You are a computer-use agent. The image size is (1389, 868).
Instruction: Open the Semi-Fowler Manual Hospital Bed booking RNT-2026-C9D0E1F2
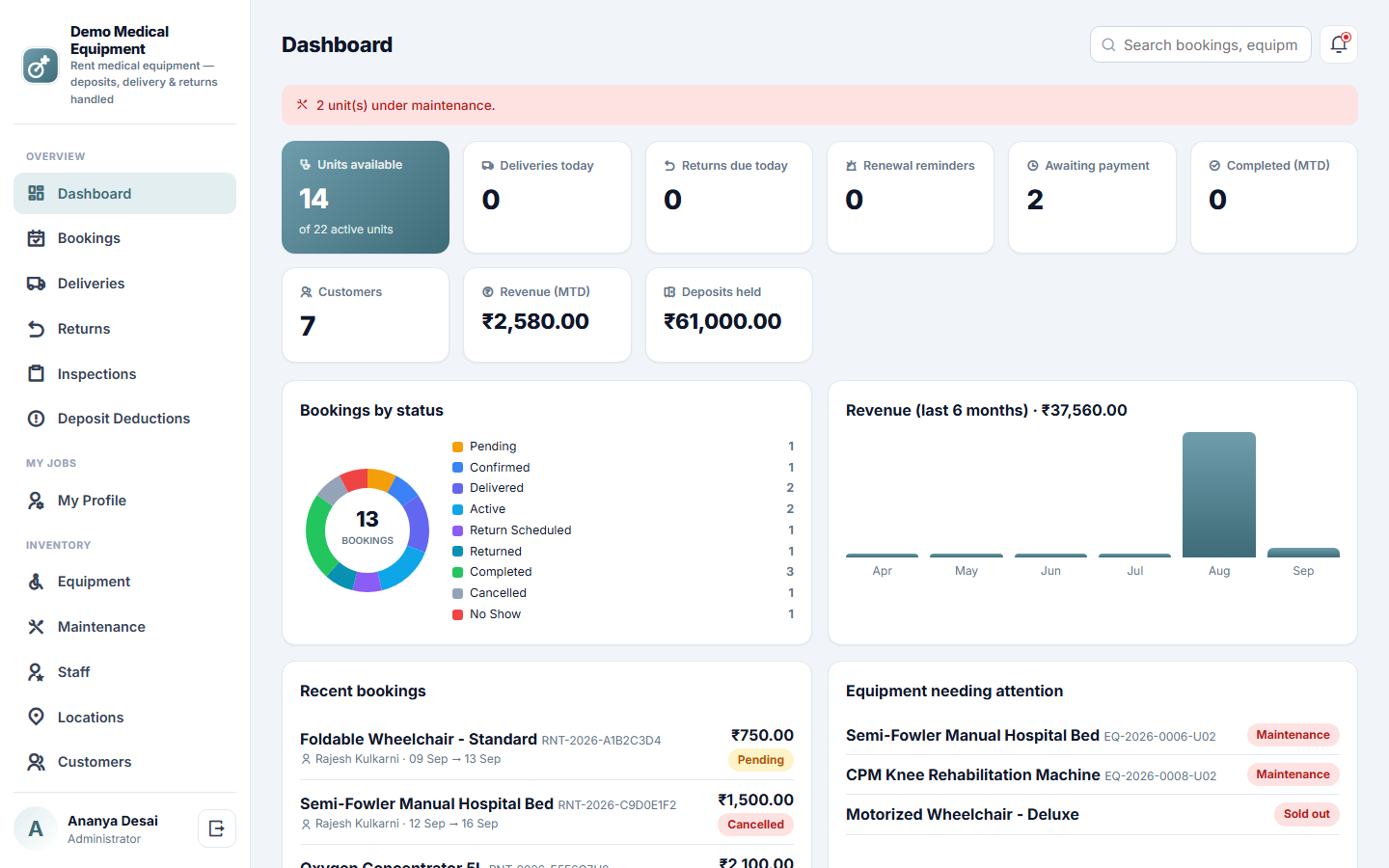point(547,813)
